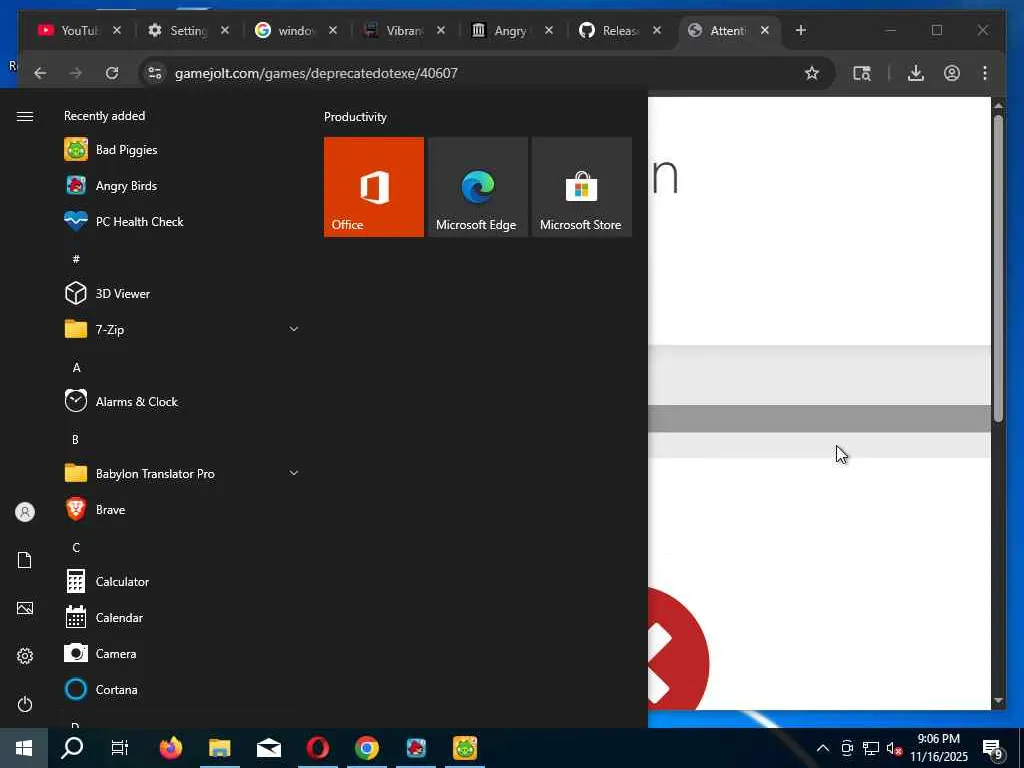The image size is (1024, 768).
Task: Open Settings gear in Start sidebar
Action: (25, 656)
